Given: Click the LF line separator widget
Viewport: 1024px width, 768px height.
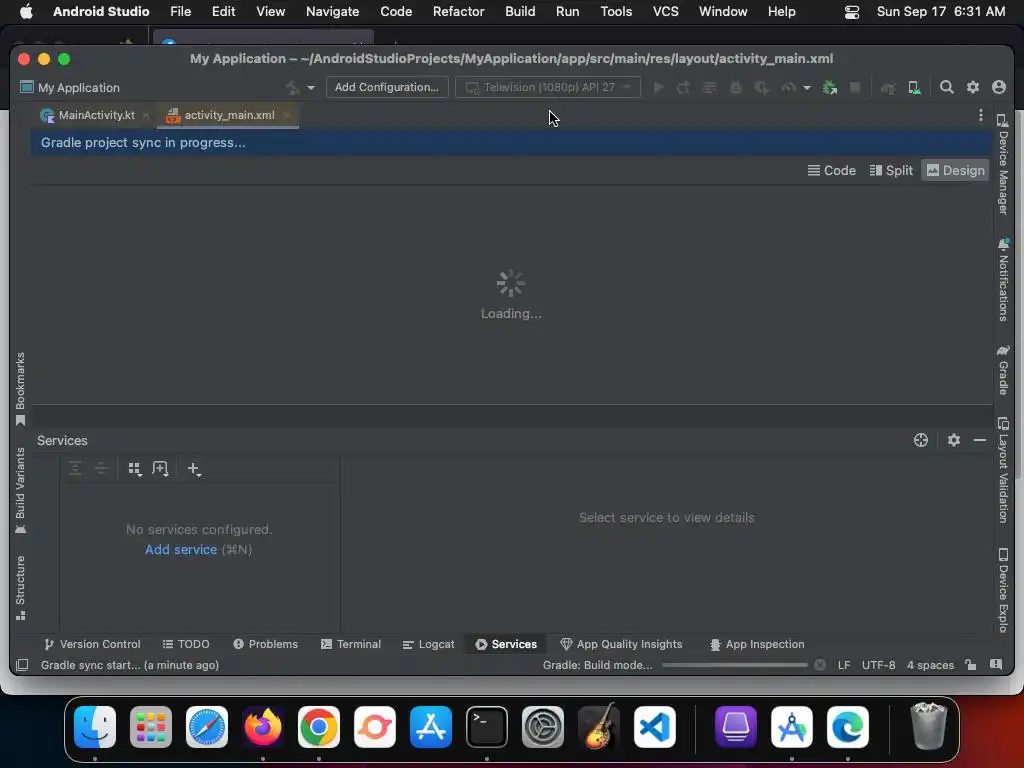Looking at the screenshot, I should pyautogui.click(x=844, y=665).
